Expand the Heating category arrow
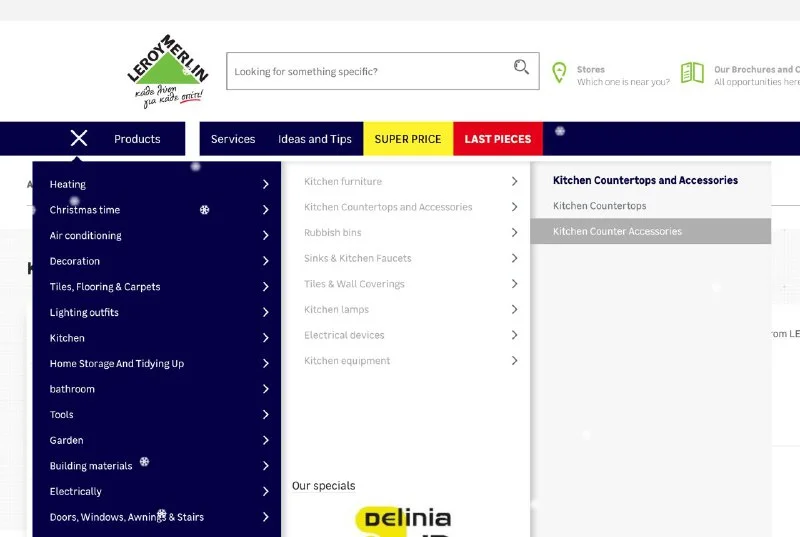 tap(265, 185)
